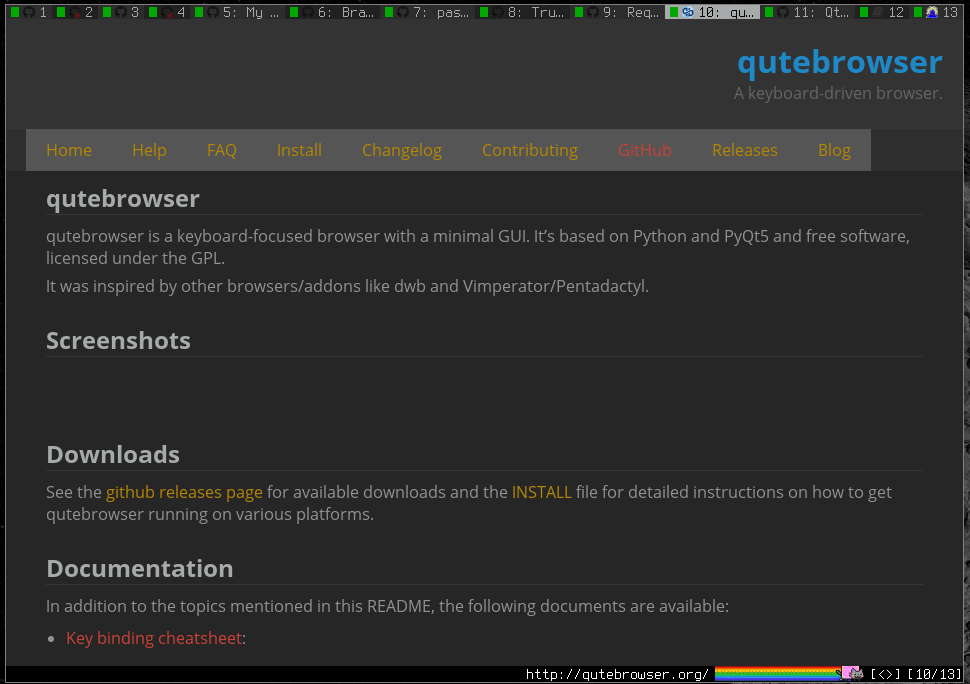Switch to tab 2
Image resolution: width=970 pixels, height=684 pixels.
click(74, 12)
